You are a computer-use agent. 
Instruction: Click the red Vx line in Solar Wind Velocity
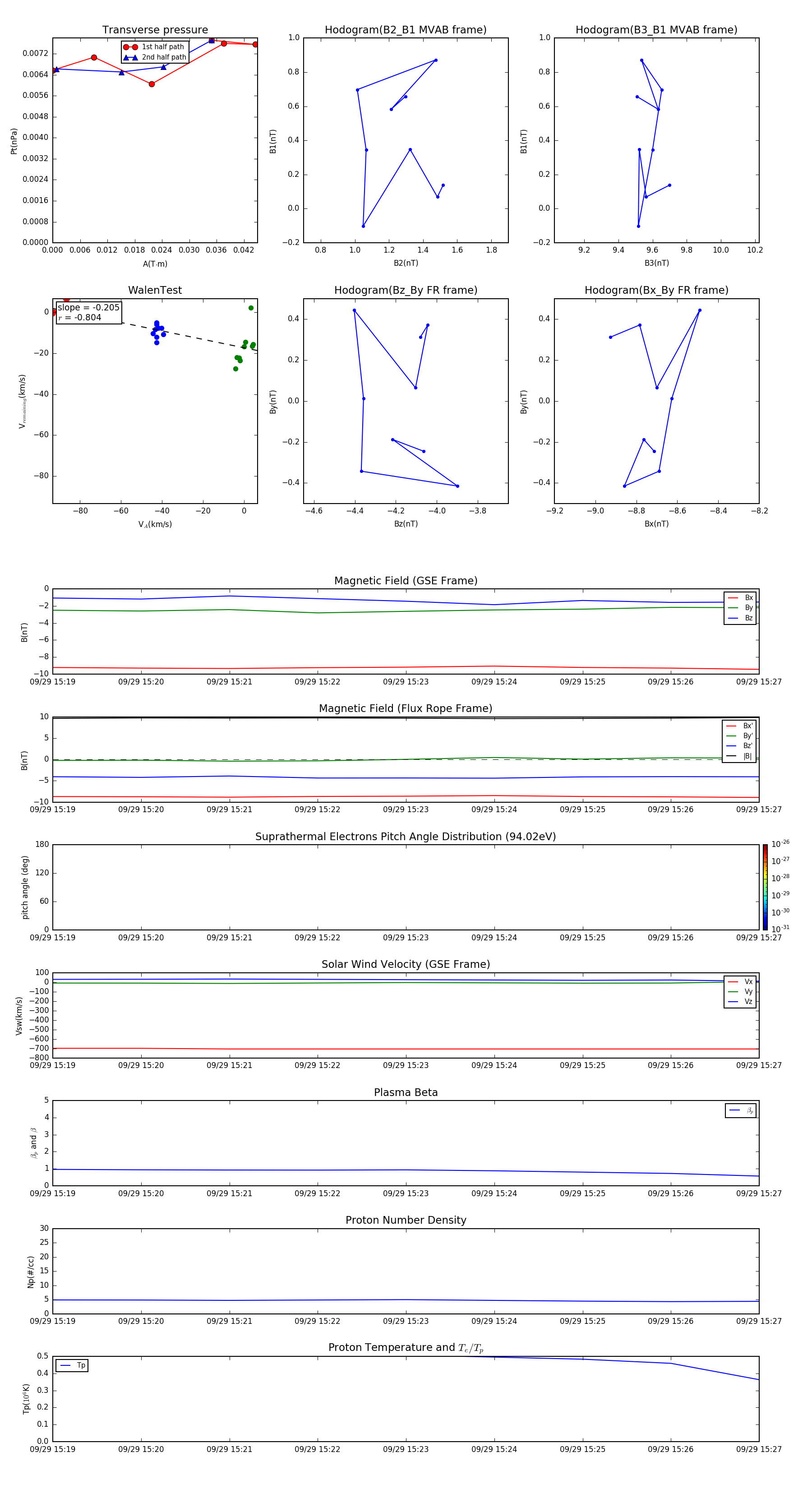tap(406, 1049)
